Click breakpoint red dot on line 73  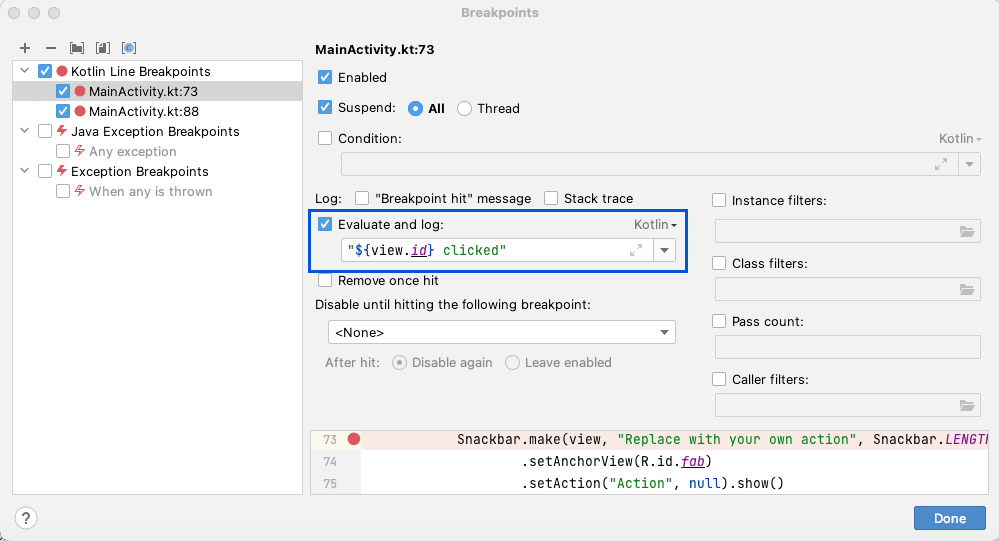pos(354,439)
